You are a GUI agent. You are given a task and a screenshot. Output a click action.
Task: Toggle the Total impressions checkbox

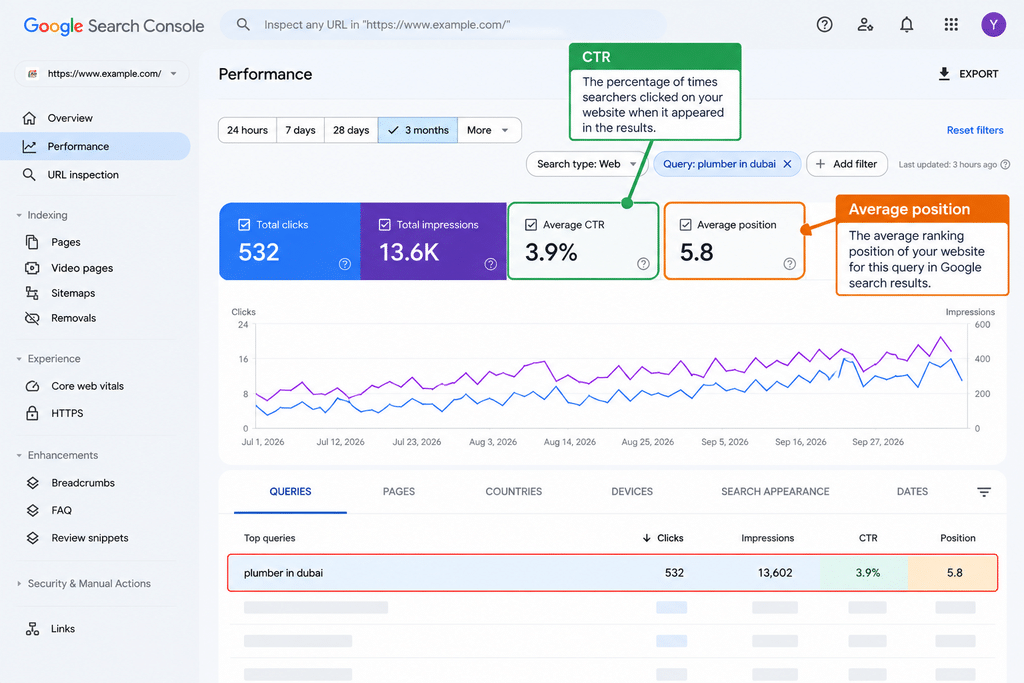[x=385, y=225]
